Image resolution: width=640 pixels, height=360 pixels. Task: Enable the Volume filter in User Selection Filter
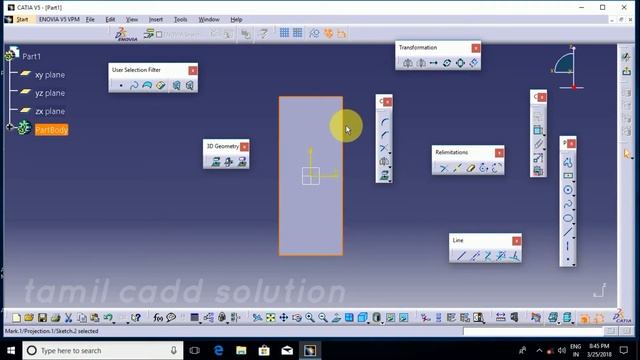[160, 85]
